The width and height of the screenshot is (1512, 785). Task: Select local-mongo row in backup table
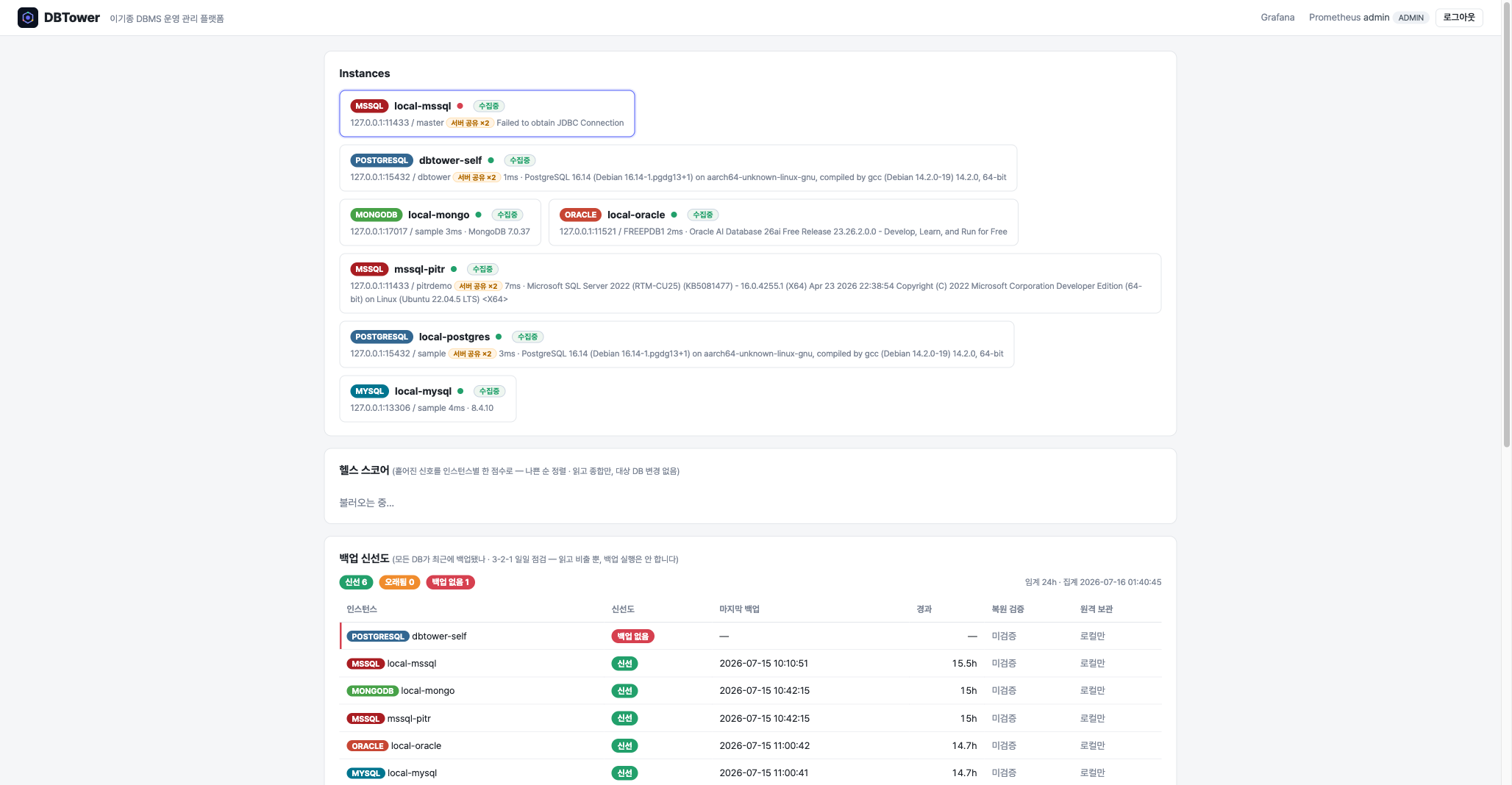(751, 691)
